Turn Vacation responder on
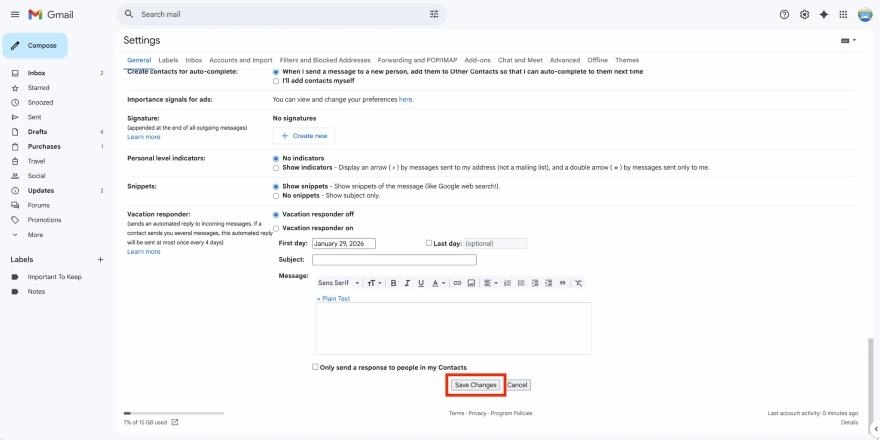Image resolution: width=880 pixels, height=440 pixels. point(276,228)
